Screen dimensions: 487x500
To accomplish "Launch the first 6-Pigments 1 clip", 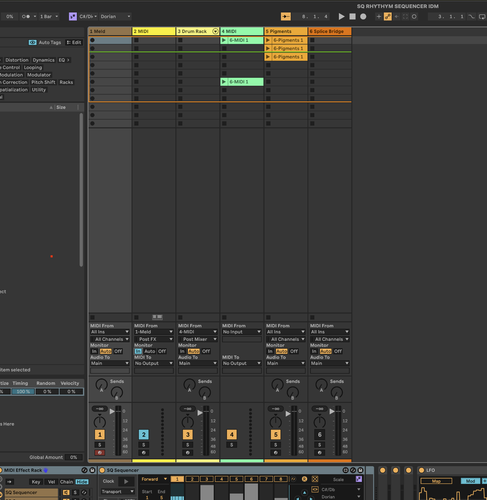I will 286,40.
